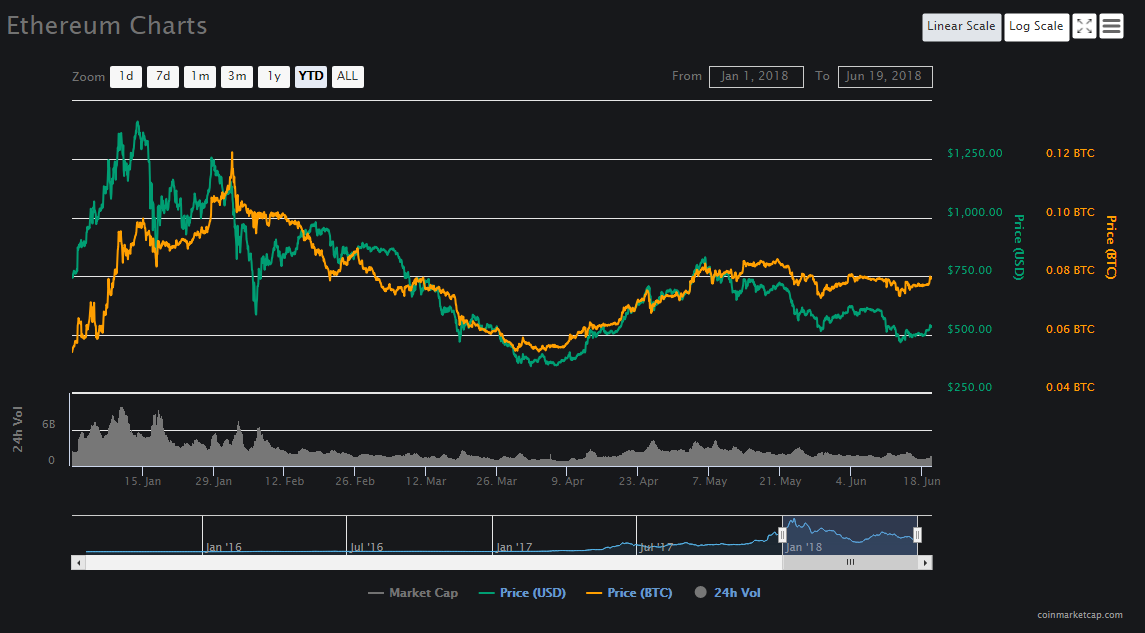Show ALL time range
Viewport: 1145px width, 633px height.
tap(348, 77)
